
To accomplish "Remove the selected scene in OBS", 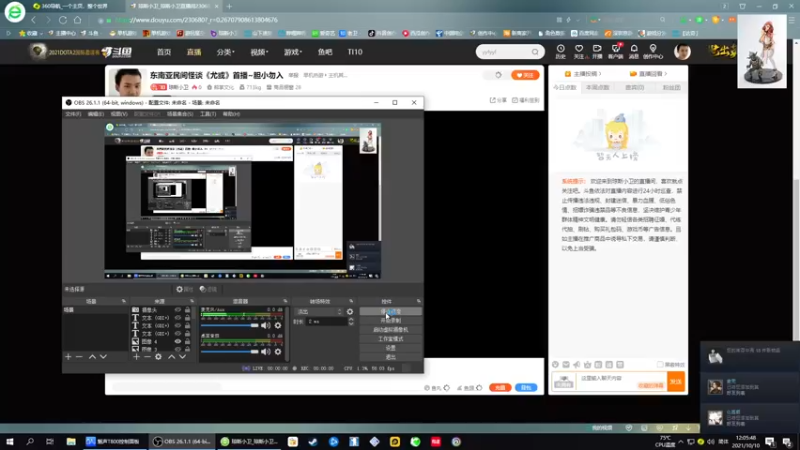I will pyautogui.click(x=79, y=357).
